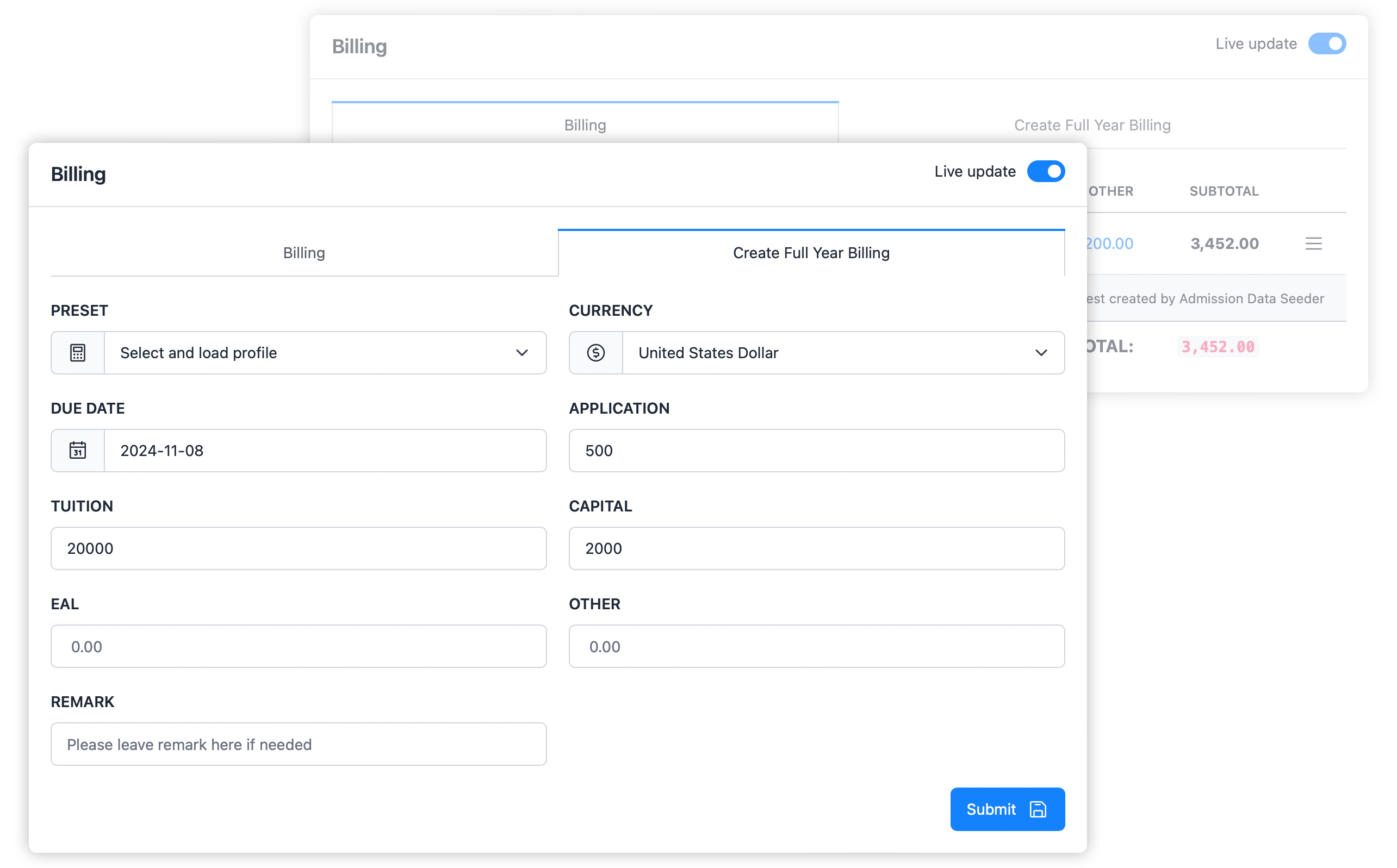Click the hamburger menu icon in billing row
Viewport: 1397px width, 868px height.
pos(1315,244)
